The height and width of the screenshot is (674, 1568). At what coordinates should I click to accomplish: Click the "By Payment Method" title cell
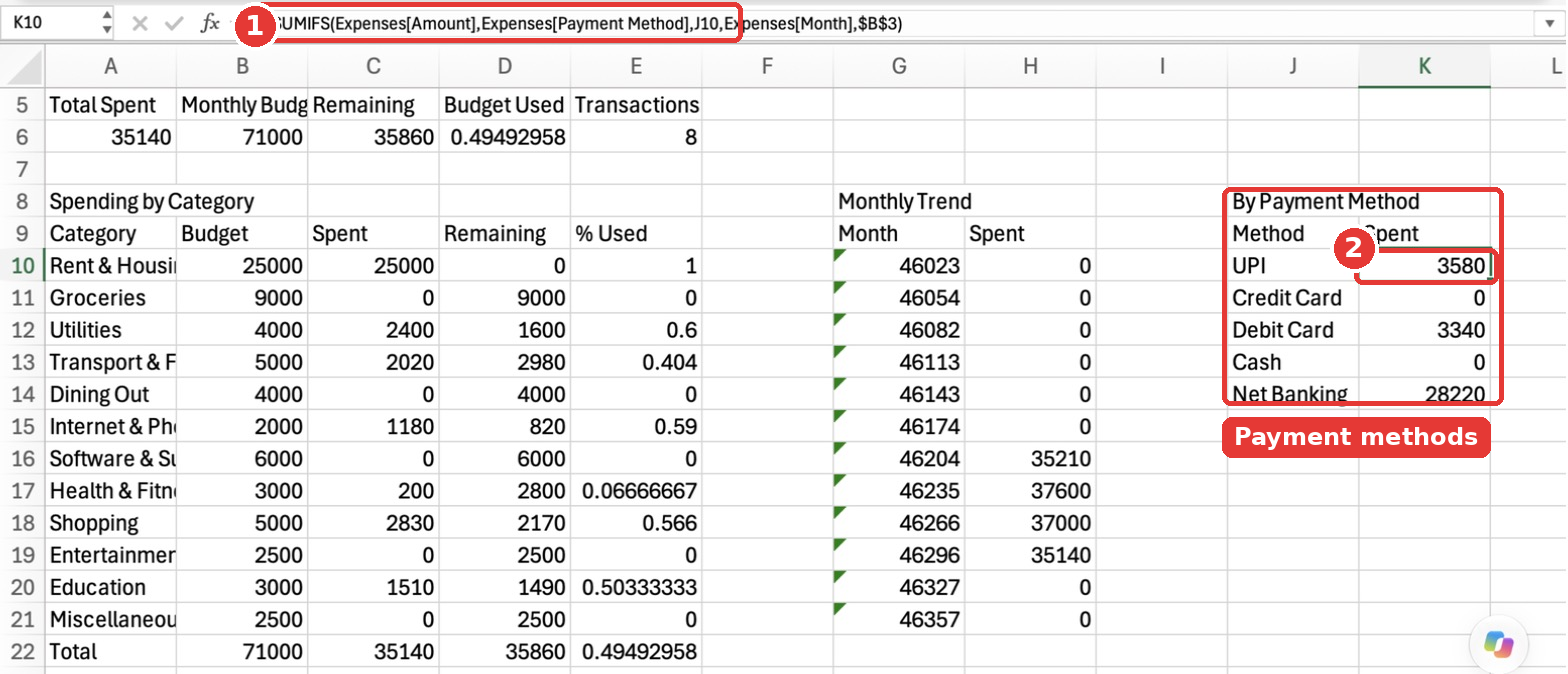[1293, 201]
